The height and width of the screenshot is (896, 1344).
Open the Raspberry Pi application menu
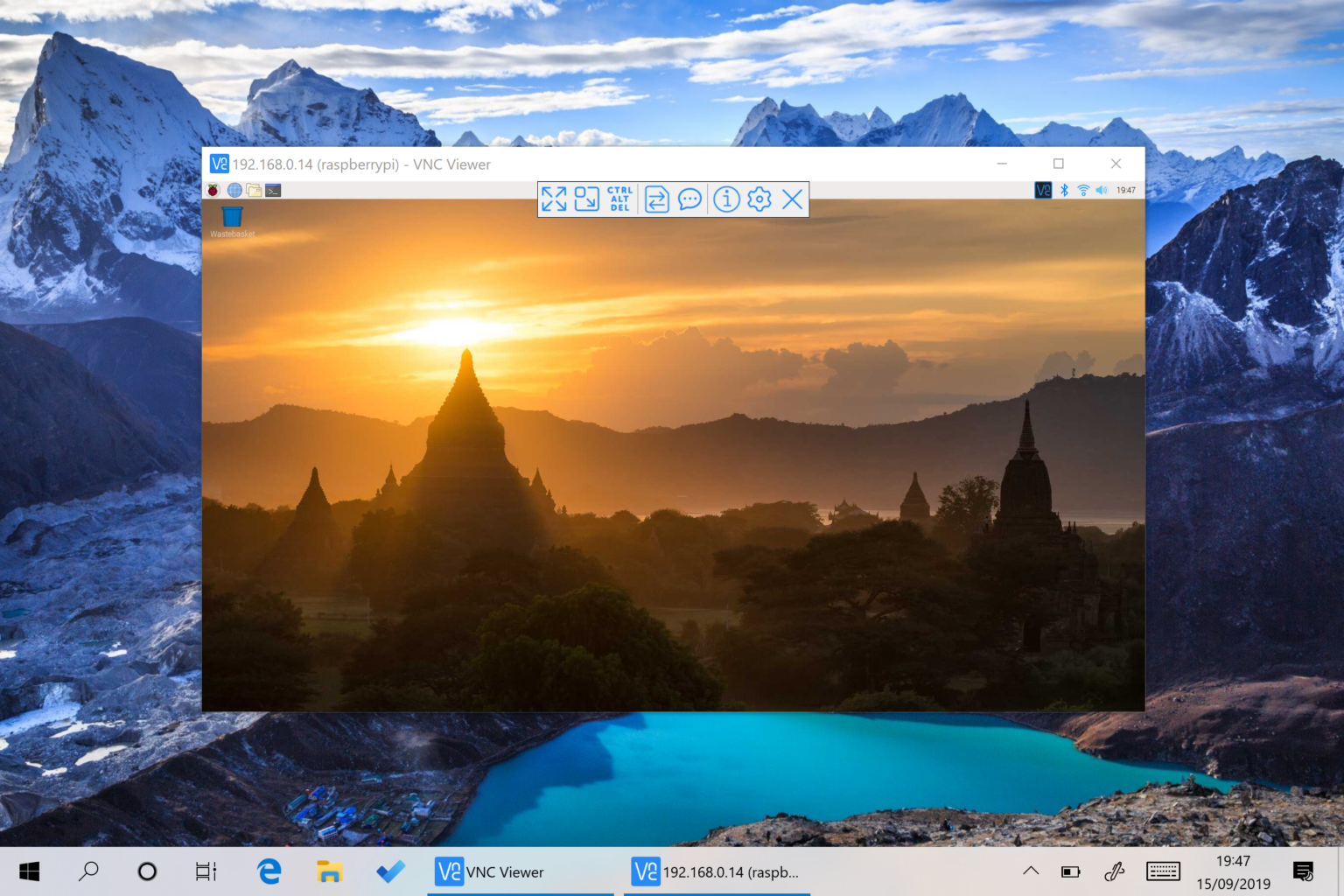(x=214, y=189)
